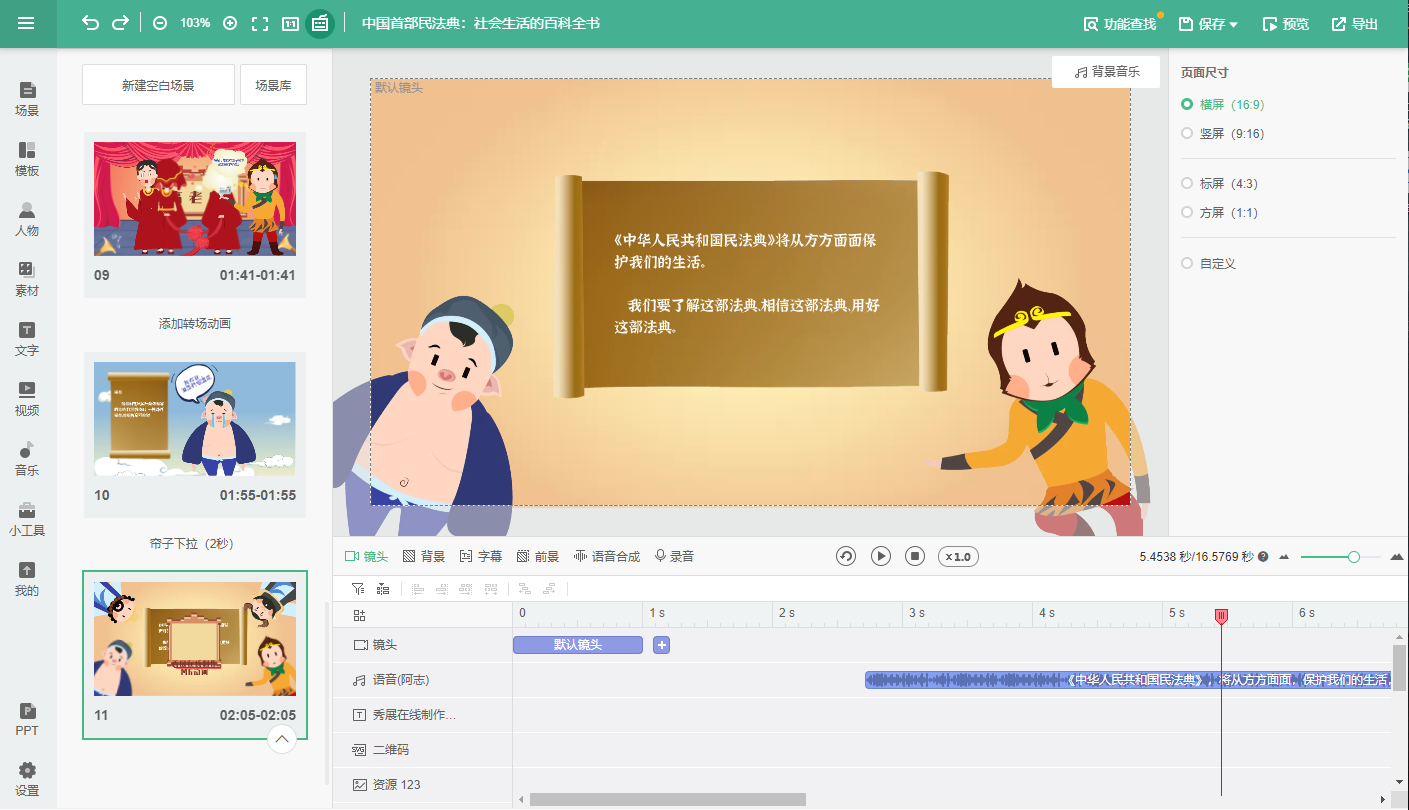
Task: Open 音乐 music panel in sidebar
Action: tap(27, 459)
